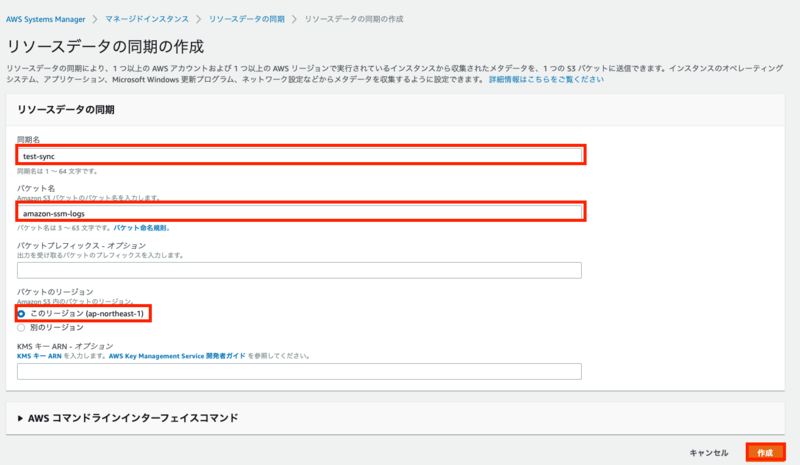Click the リソースデータの同期 panel header
The height and width of the screenshot is (465, 800).
point(66,110)
